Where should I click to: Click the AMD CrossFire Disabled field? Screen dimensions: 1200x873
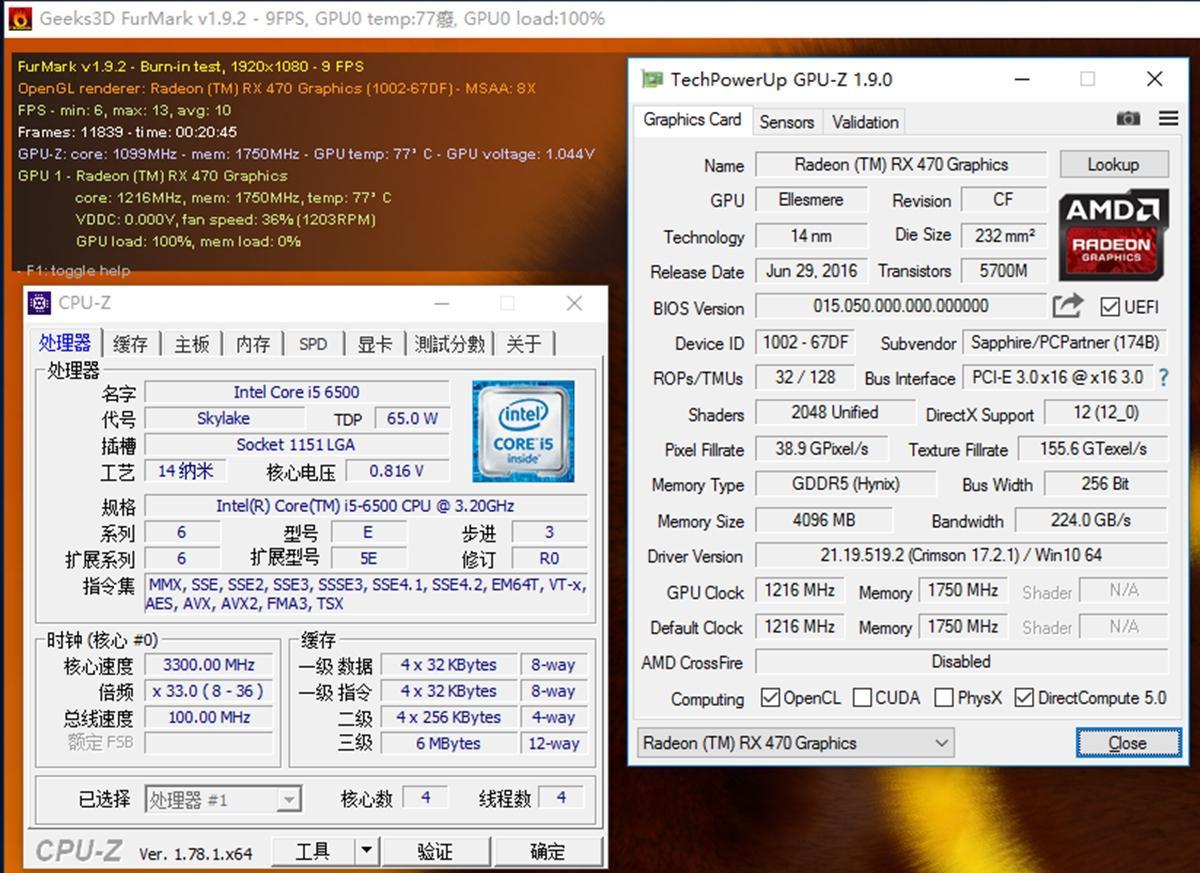pos(961,662)
